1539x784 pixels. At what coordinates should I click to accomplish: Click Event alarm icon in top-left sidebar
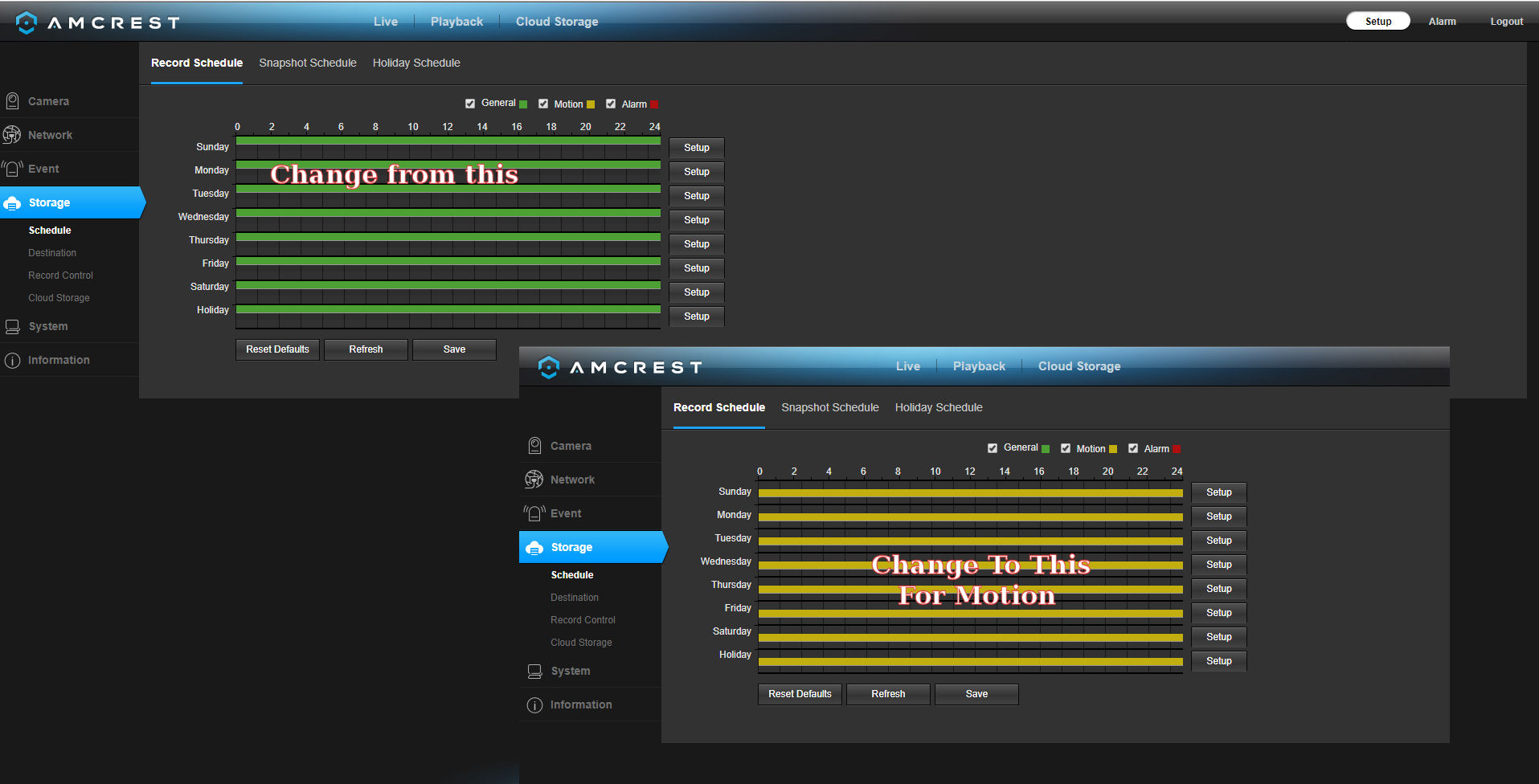click(12, 169)
